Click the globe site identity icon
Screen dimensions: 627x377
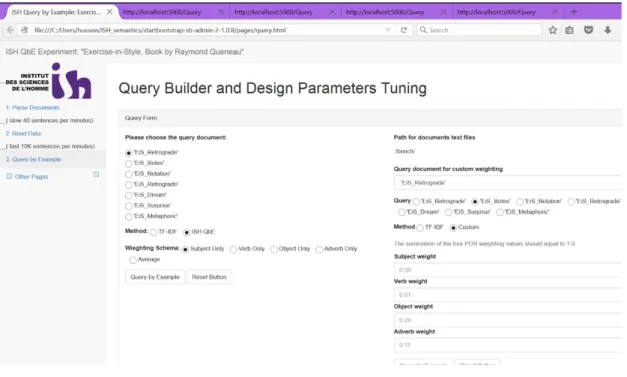click(x=24, y=30)
